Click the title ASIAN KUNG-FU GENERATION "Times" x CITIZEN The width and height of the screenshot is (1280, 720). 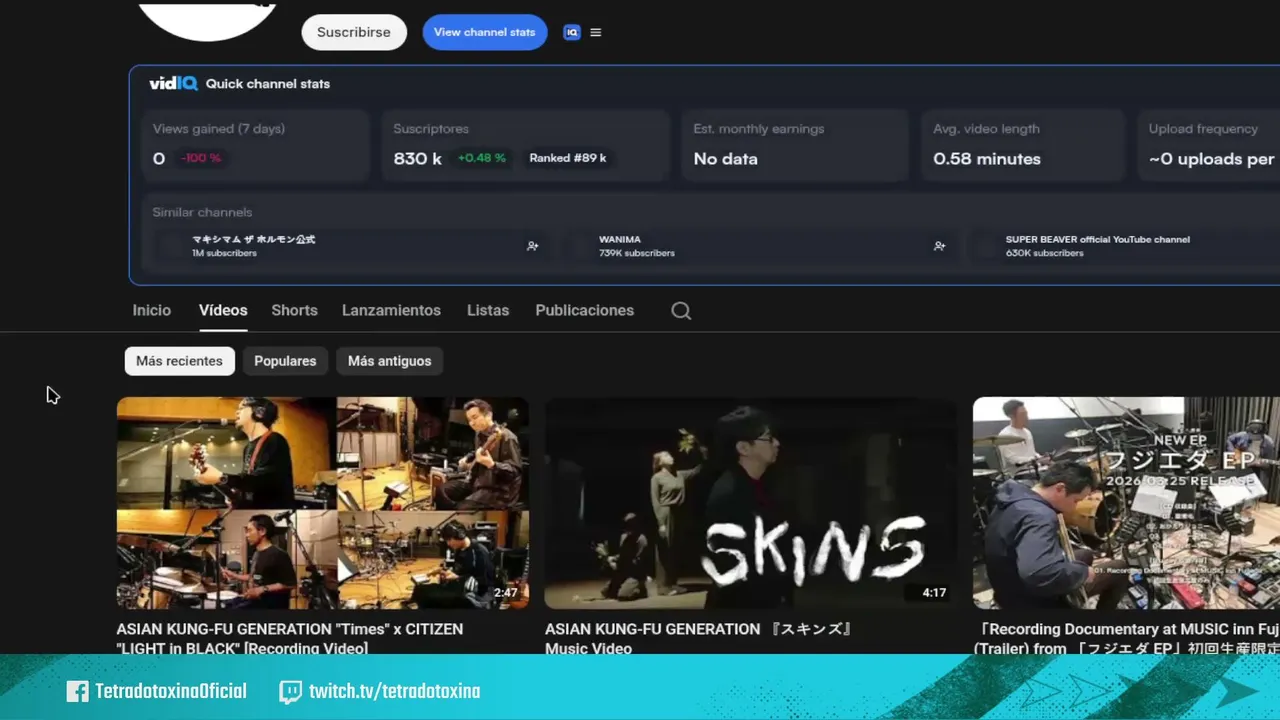coord(290,639)
